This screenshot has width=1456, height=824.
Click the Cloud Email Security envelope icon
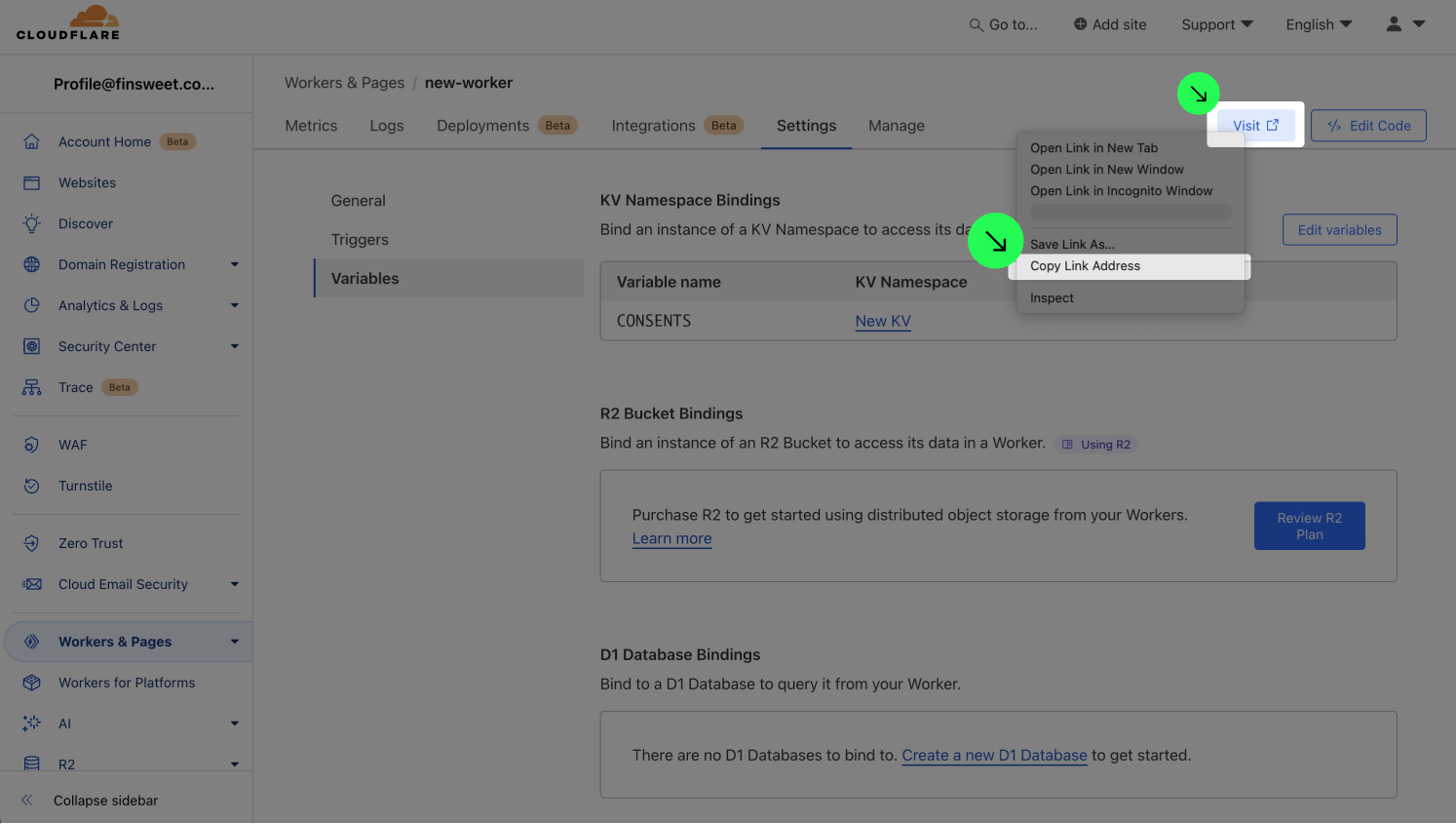32,584
